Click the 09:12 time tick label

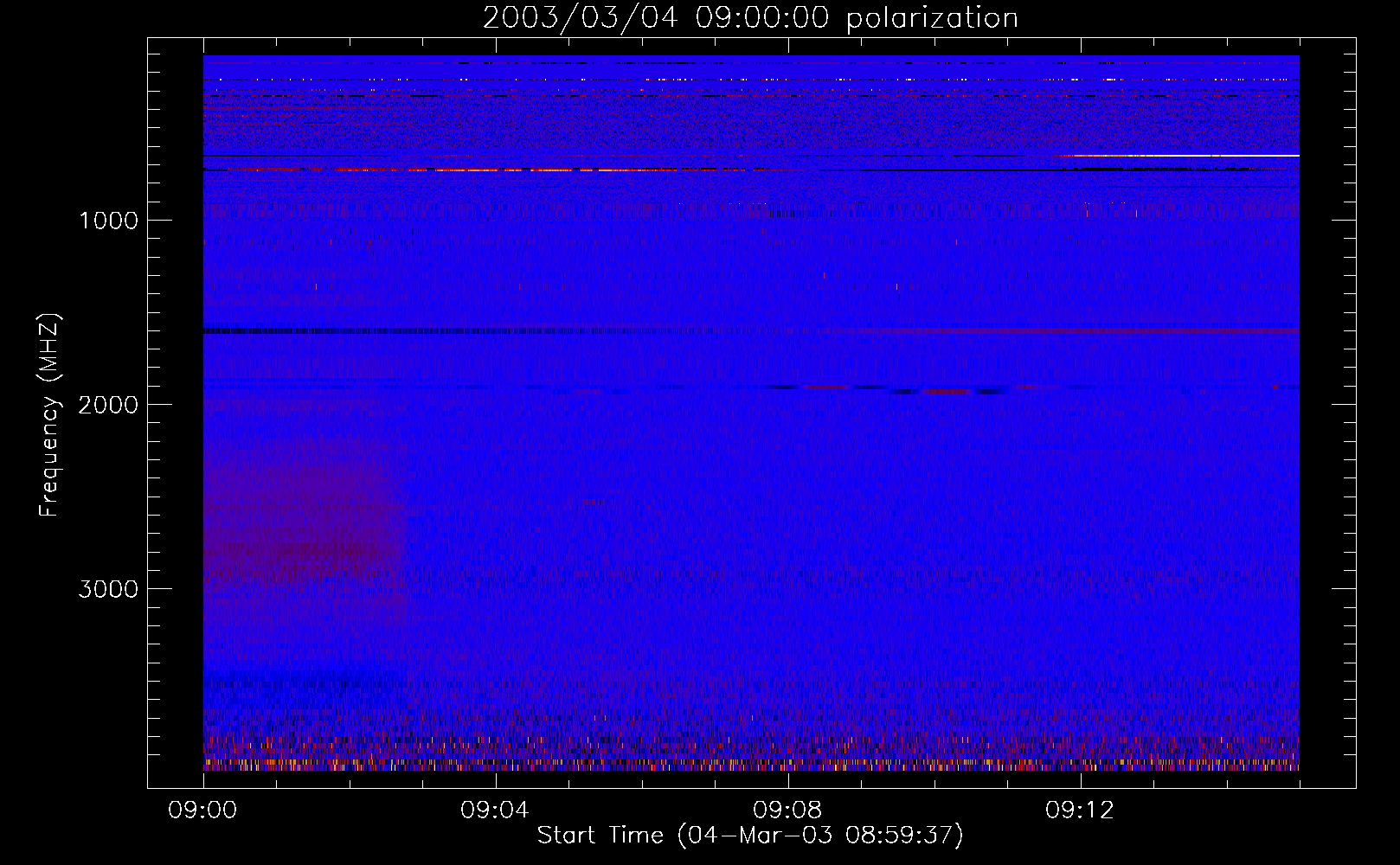pos(1080,811)
